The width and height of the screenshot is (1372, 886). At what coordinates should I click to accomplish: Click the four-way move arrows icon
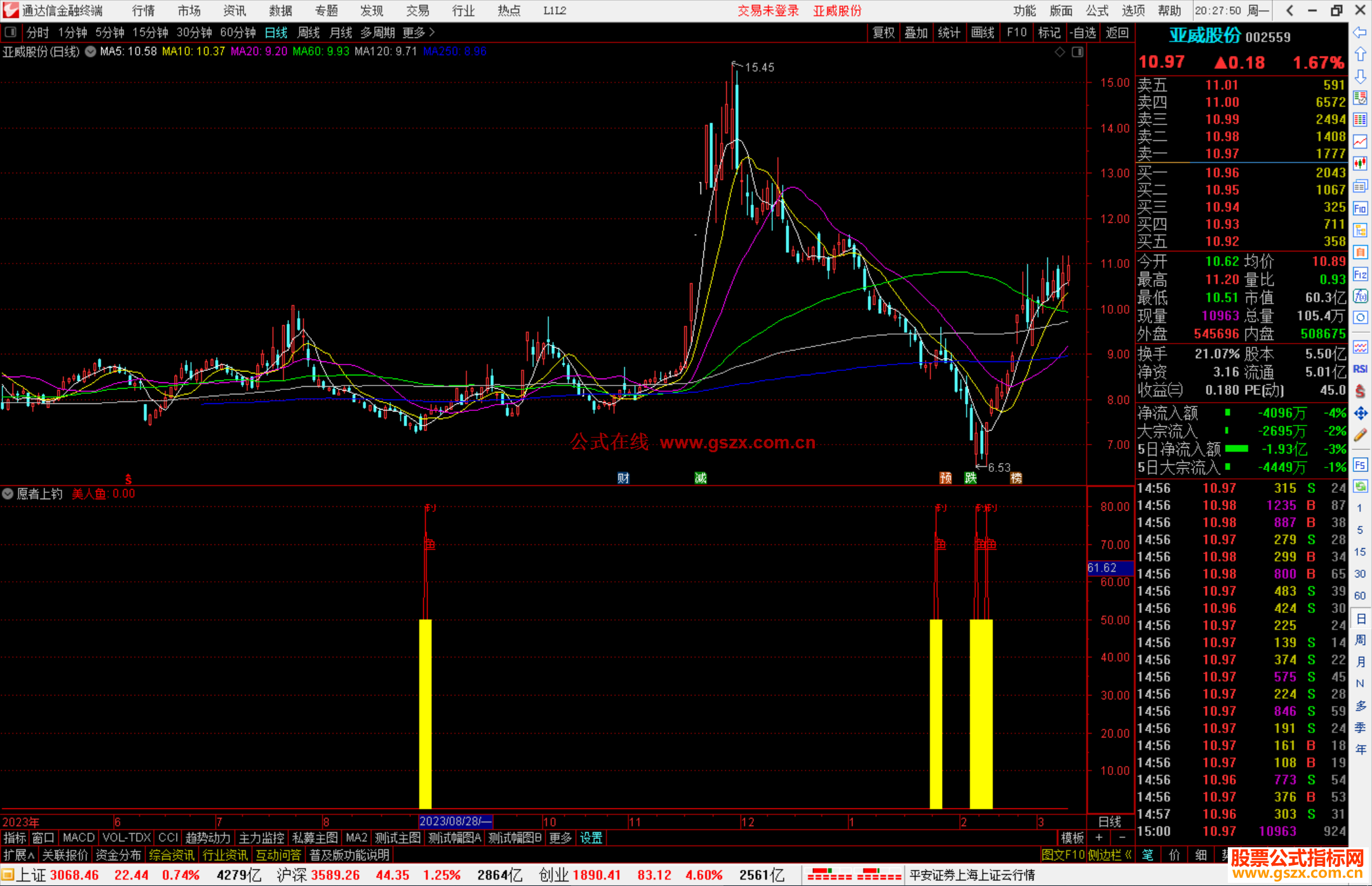point(1360,413)
